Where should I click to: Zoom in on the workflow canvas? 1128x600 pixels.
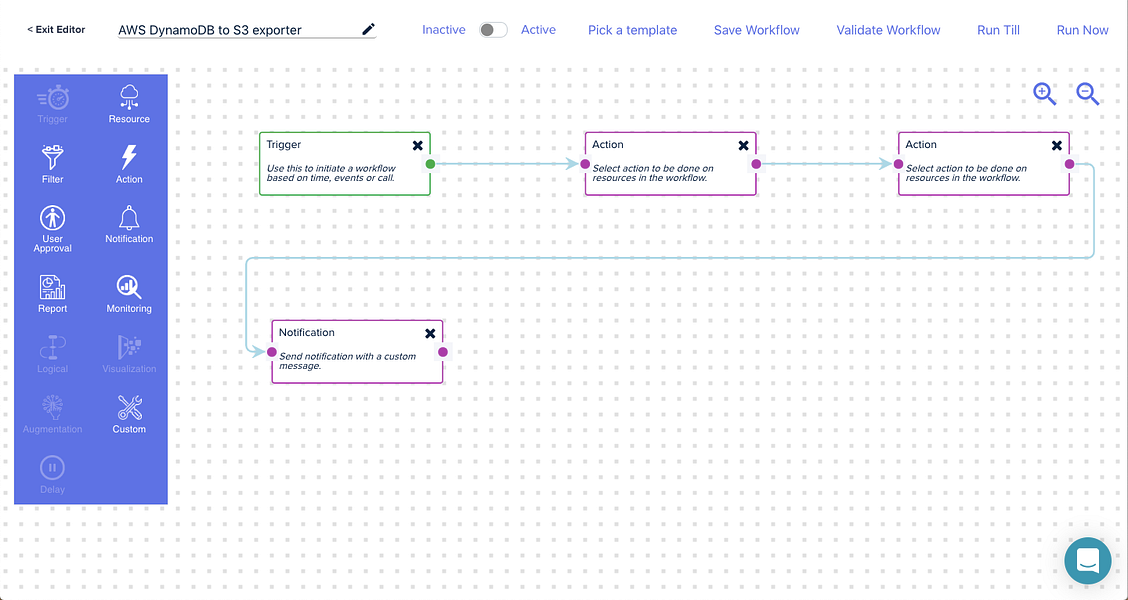1045,94
